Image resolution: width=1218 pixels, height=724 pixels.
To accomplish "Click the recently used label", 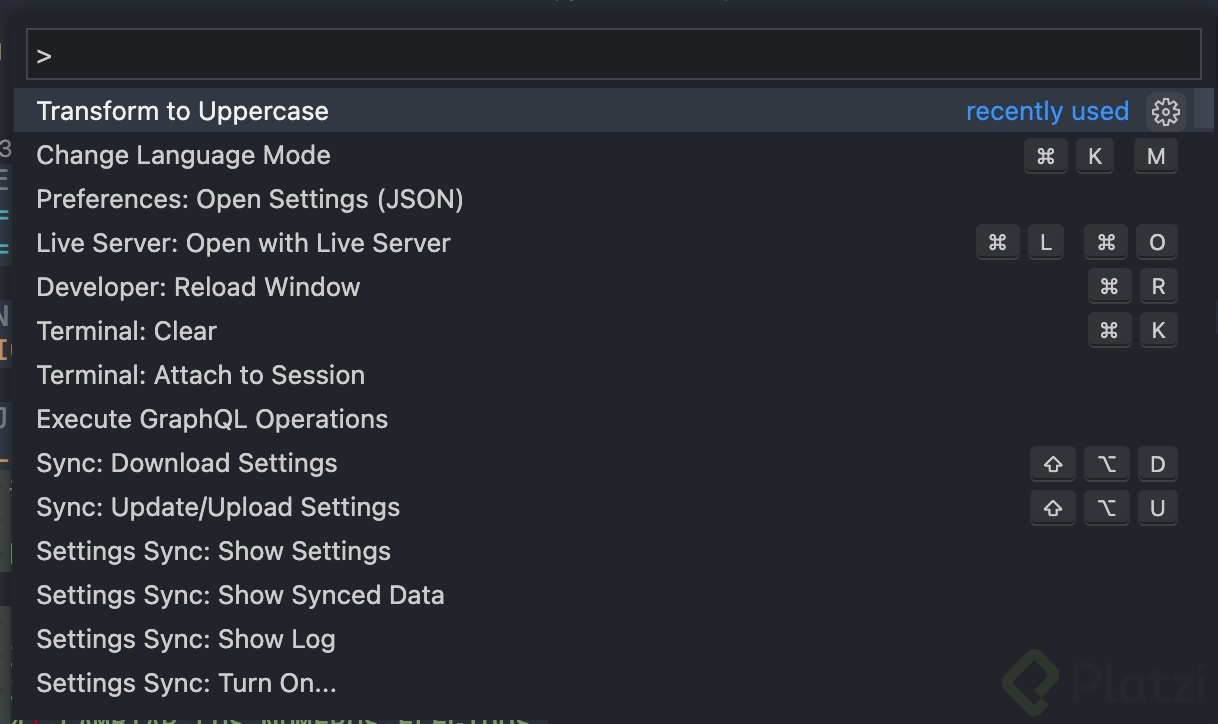I will click(1047, 111).
